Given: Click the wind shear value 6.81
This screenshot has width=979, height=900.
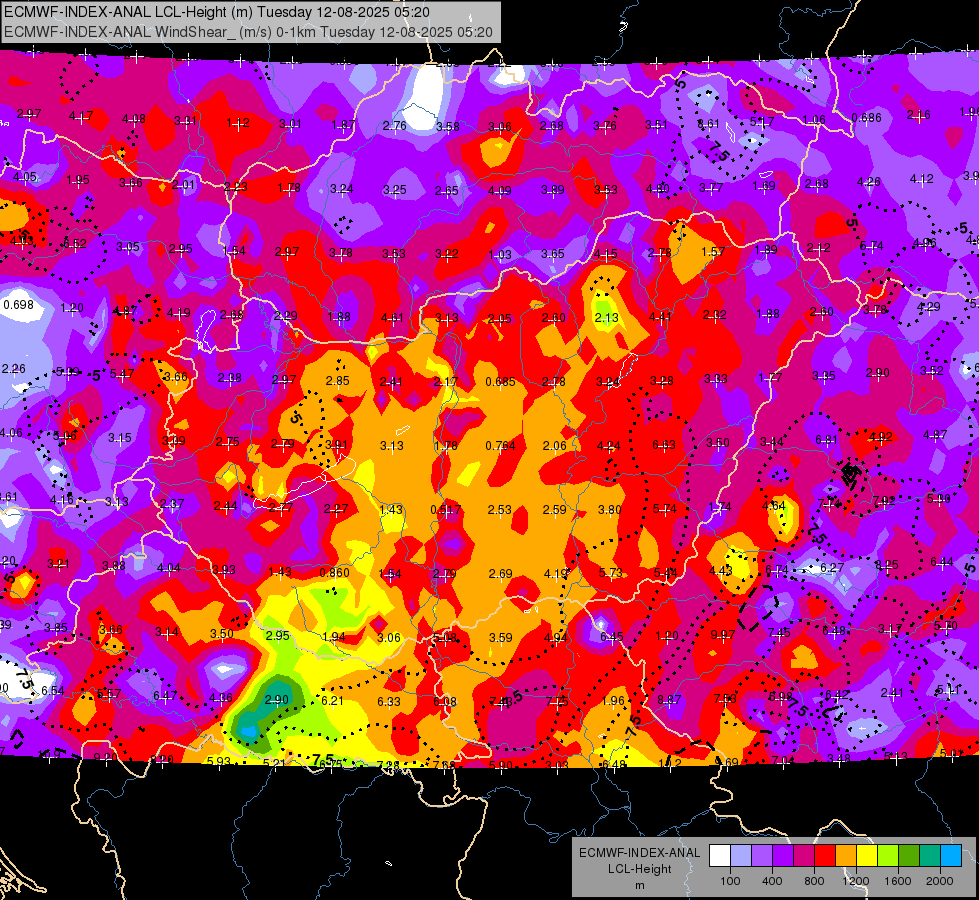Looking at the screenshot, I should 826,440.
